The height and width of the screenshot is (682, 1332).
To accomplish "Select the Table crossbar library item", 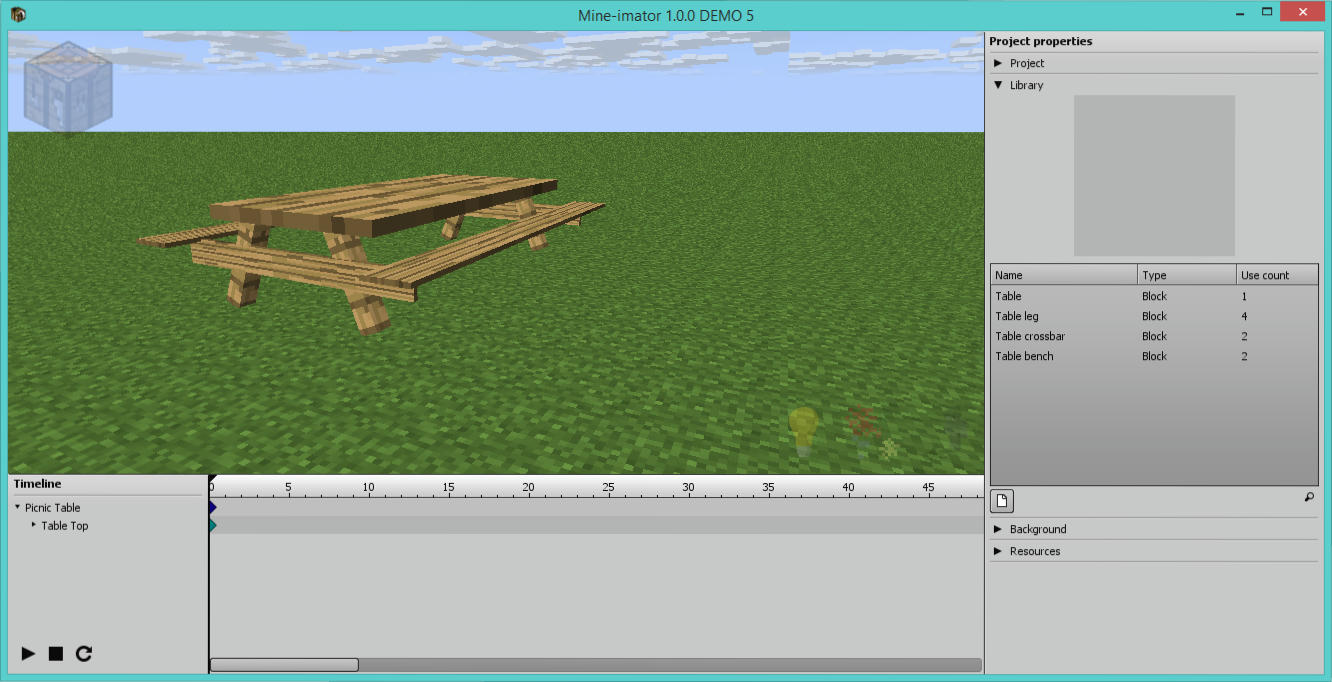I will [x=1154, y=336].
